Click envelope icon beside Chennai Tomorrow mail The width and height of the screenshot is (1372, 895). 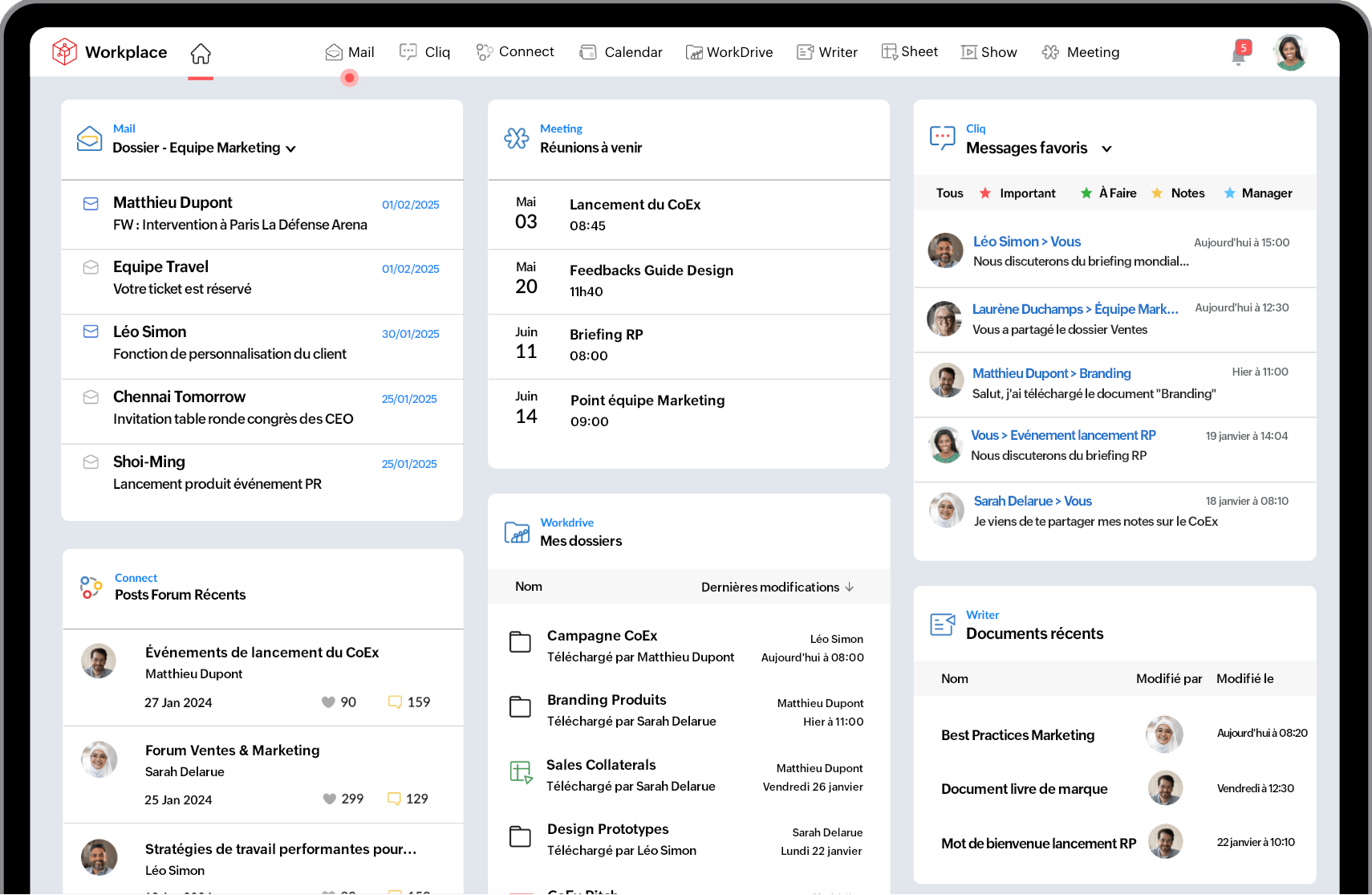[91, 397]
